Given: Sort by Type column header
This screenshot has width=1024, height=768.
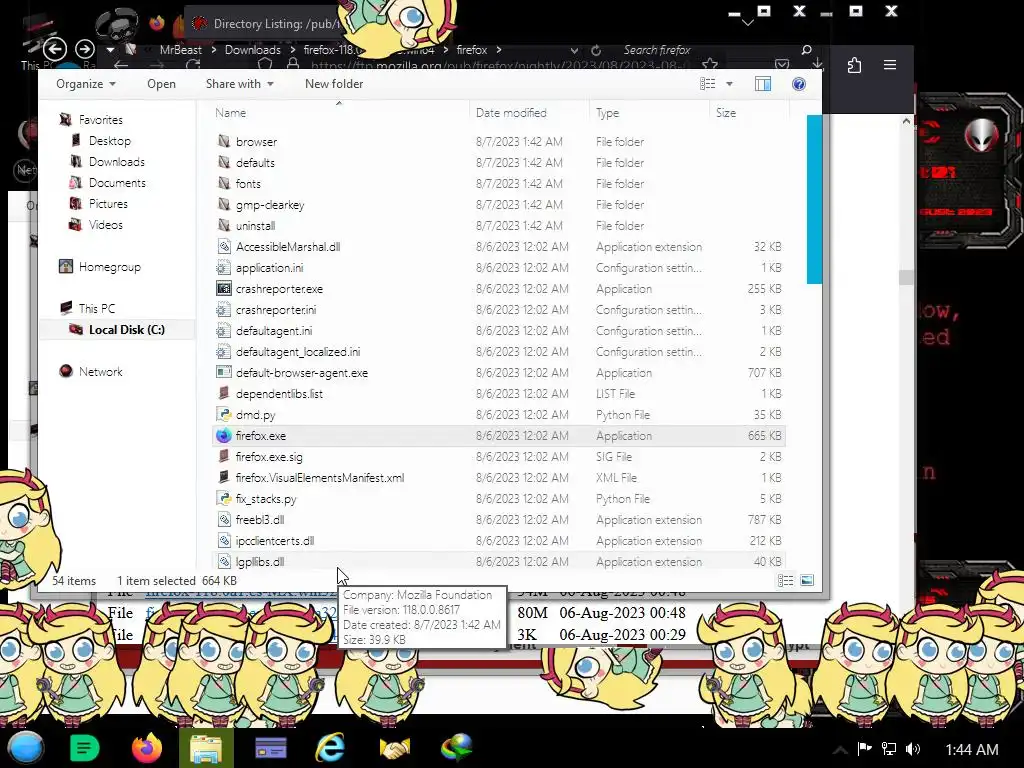Looking at the screenshot, I should [x=607, y=112].
